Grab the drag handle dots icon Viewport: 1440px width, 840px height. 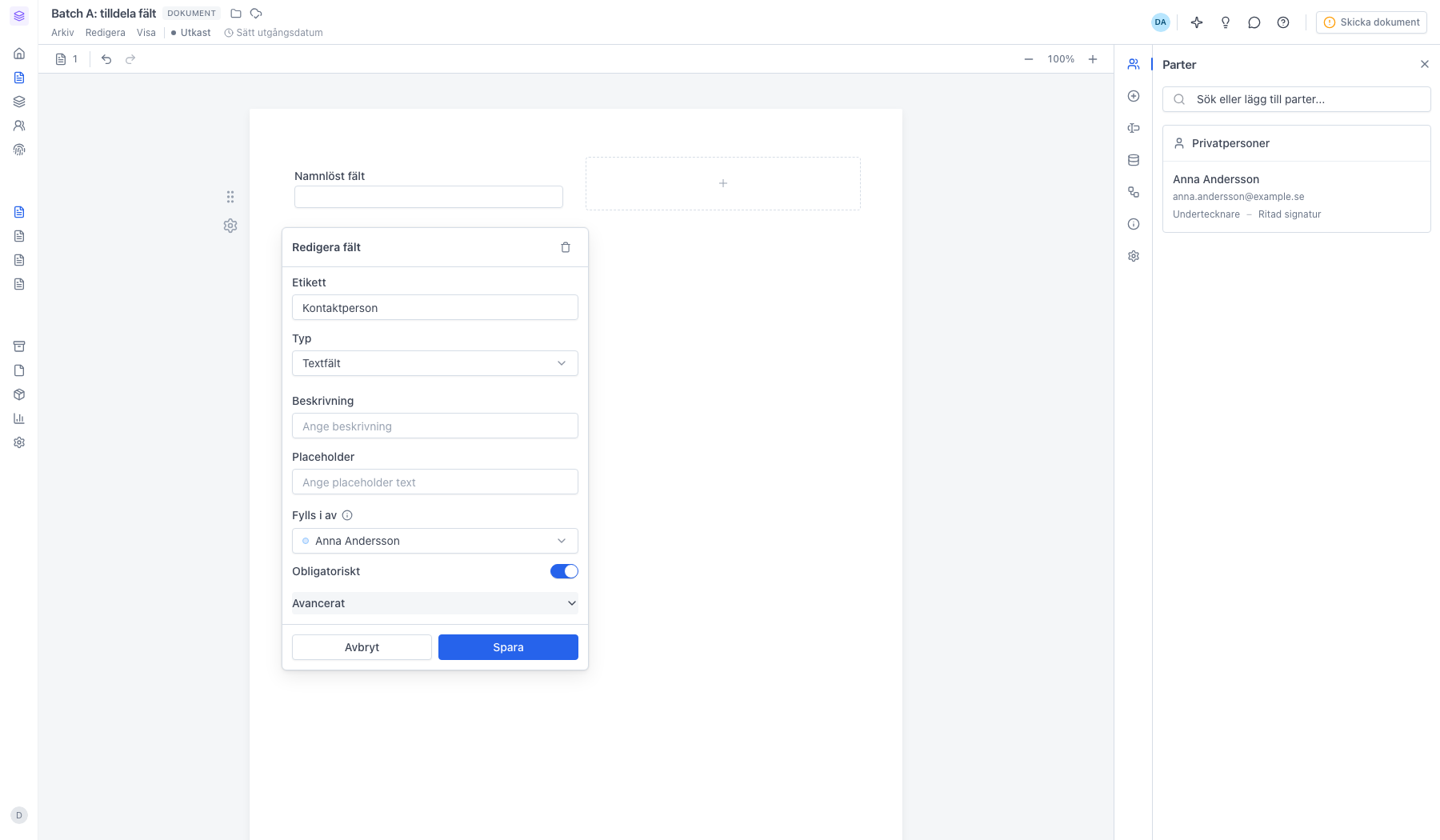pos(230,197)
